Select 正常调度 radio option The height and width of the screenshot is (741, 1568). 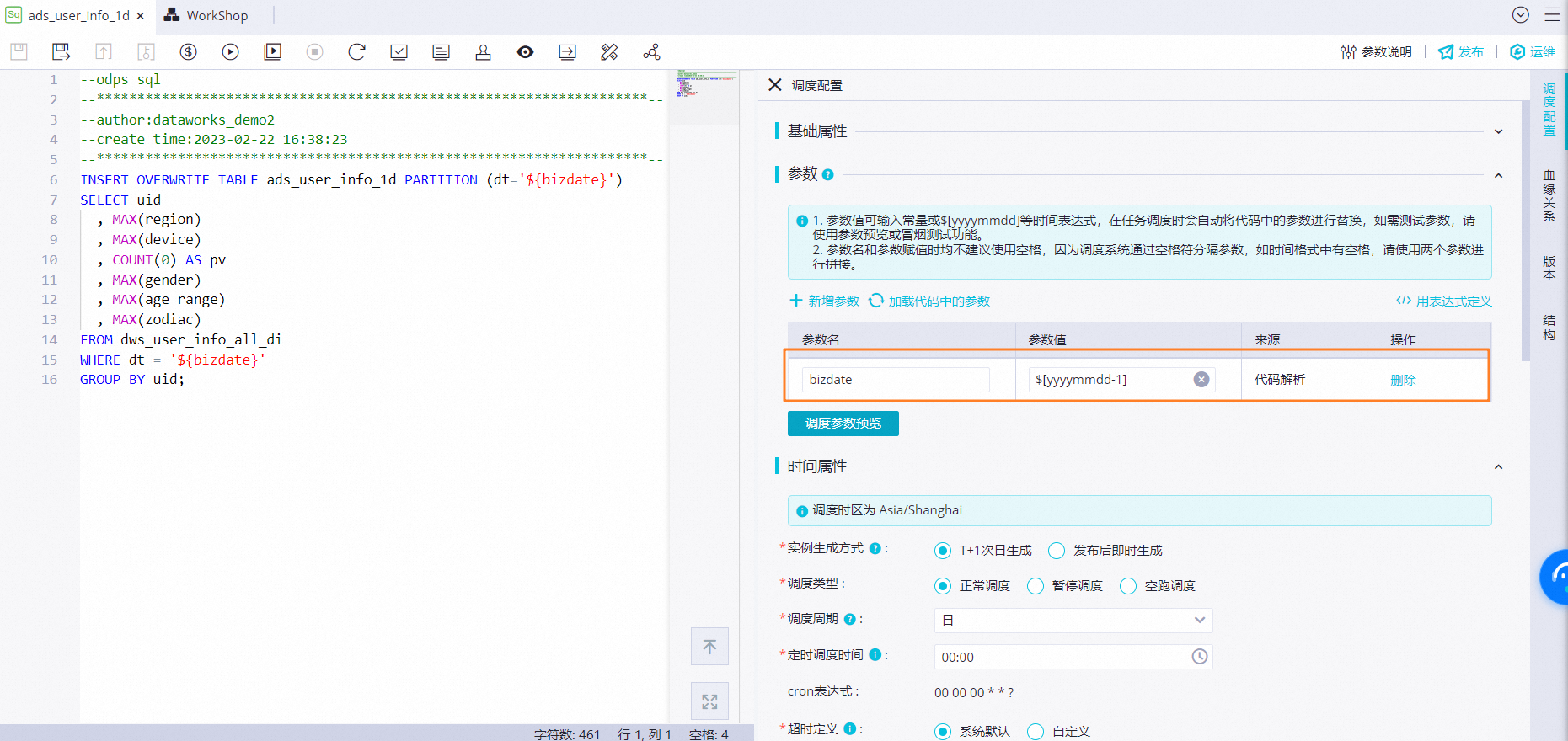coord(943,586)
